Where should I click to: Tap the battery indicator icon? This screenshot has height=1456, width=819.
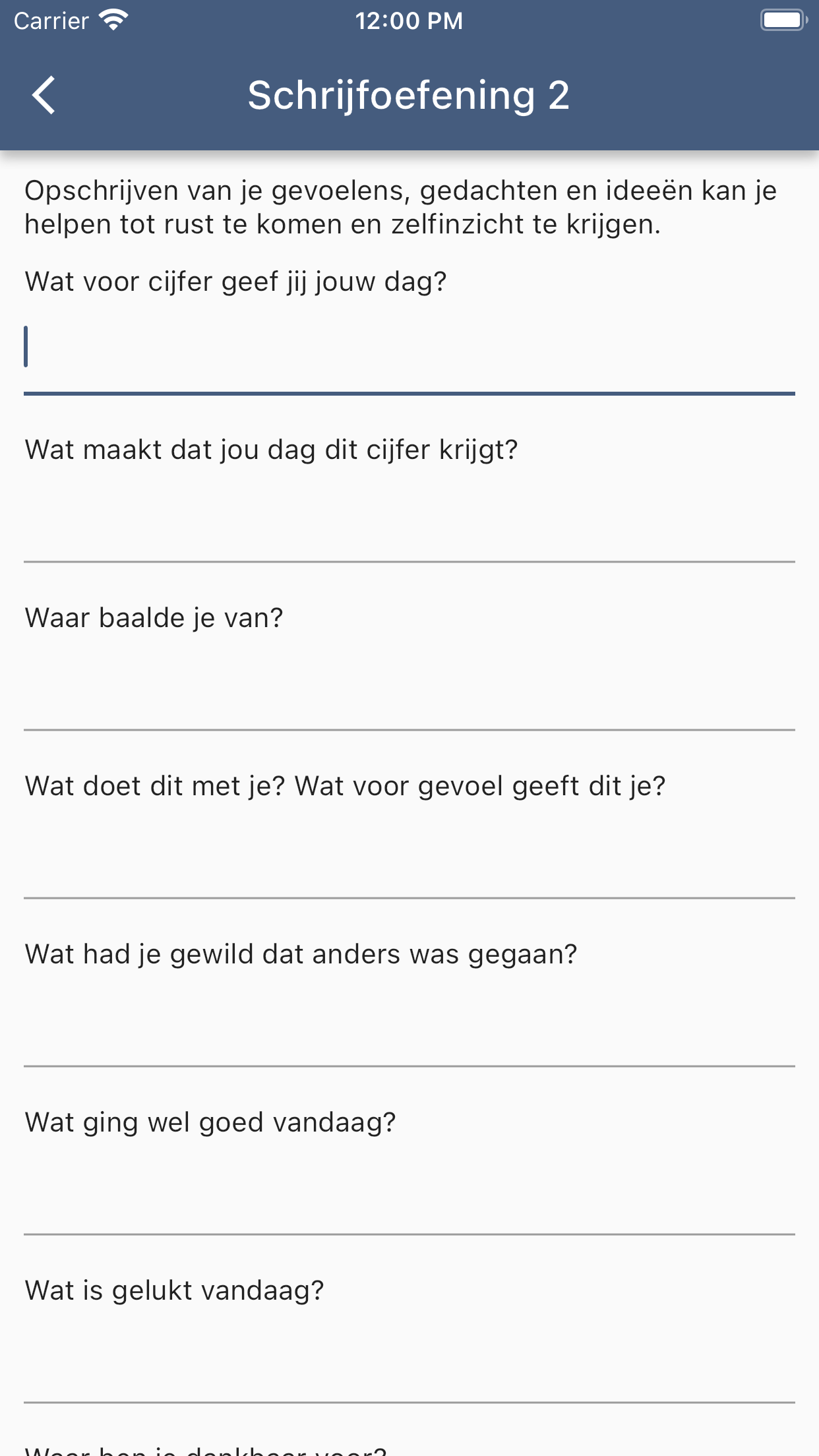pos(783,20)
